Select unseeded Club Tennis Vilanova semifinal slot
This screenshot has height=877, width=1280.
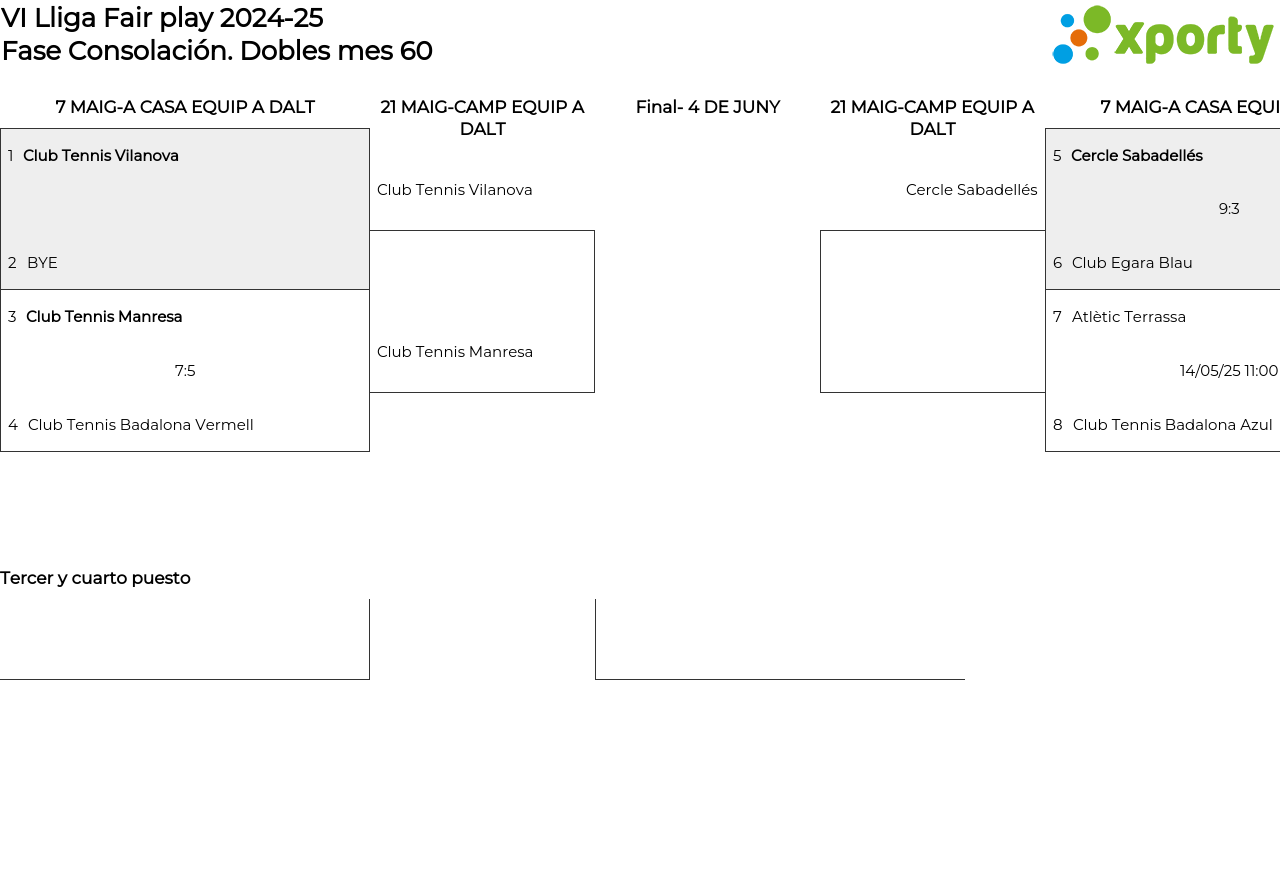coord(455,190)
